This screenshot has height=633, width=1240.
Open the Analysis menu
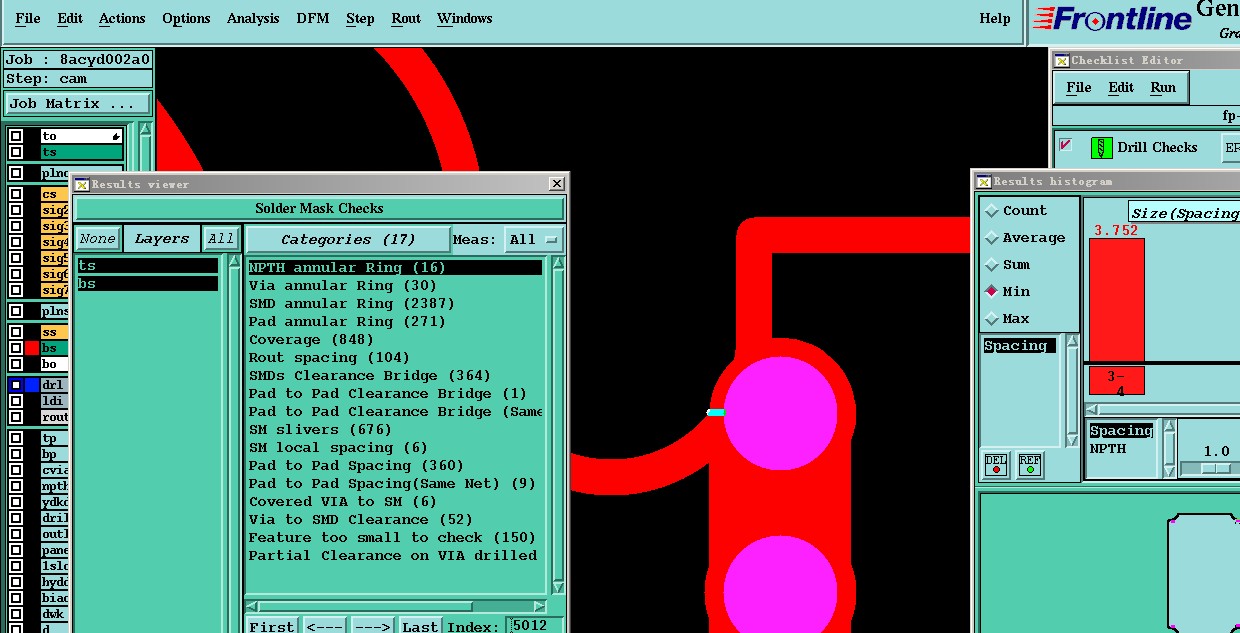pos(253,19)
